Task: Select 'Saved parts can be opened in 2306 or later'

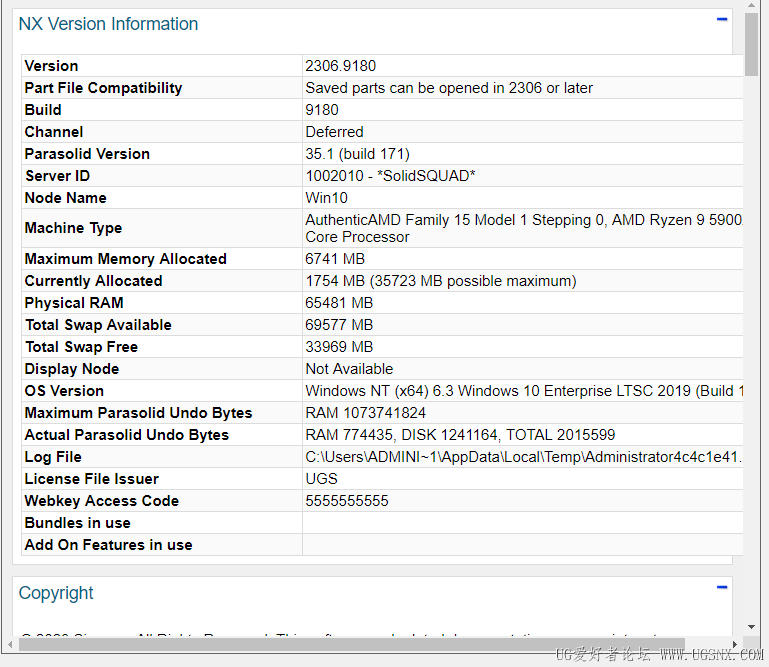Action: (449, 88)
